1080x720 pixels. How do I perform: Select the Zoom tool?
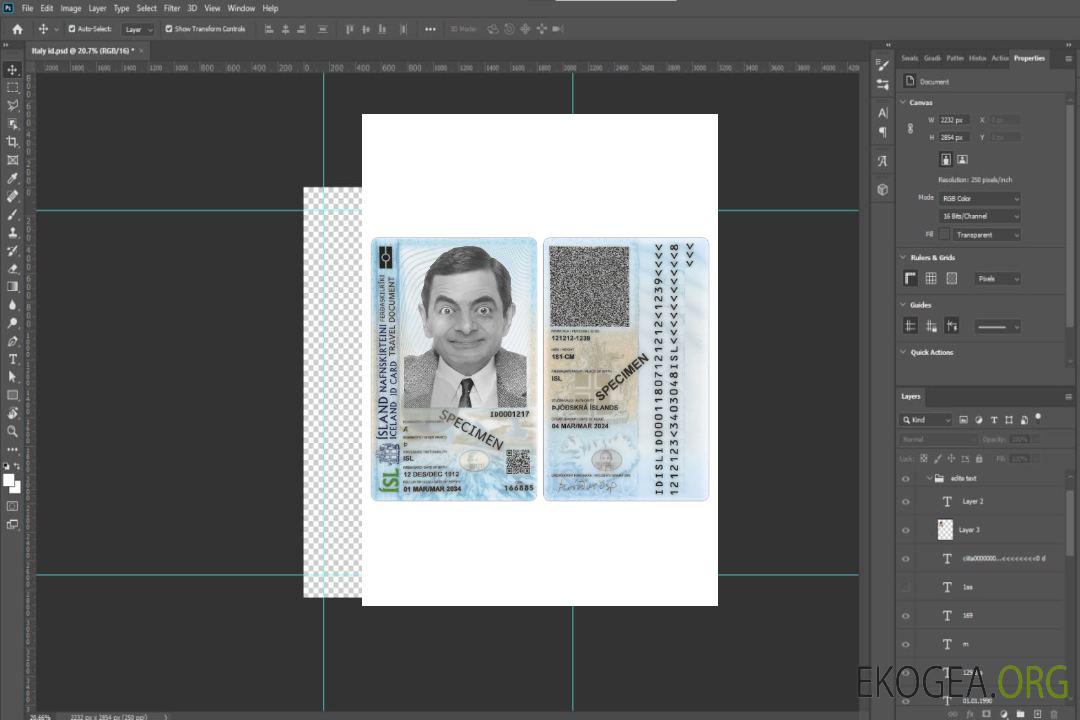(13, 431)
